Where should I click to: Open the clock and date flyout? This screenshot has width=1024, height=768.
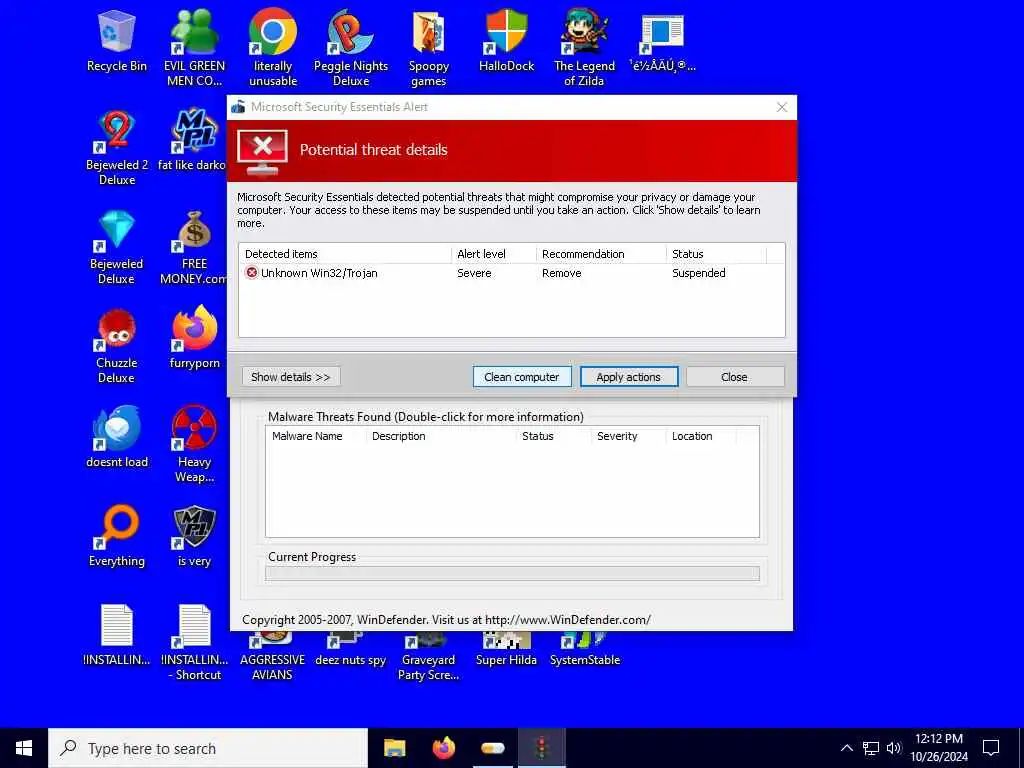pyautogui.click(x=939, y=748)
